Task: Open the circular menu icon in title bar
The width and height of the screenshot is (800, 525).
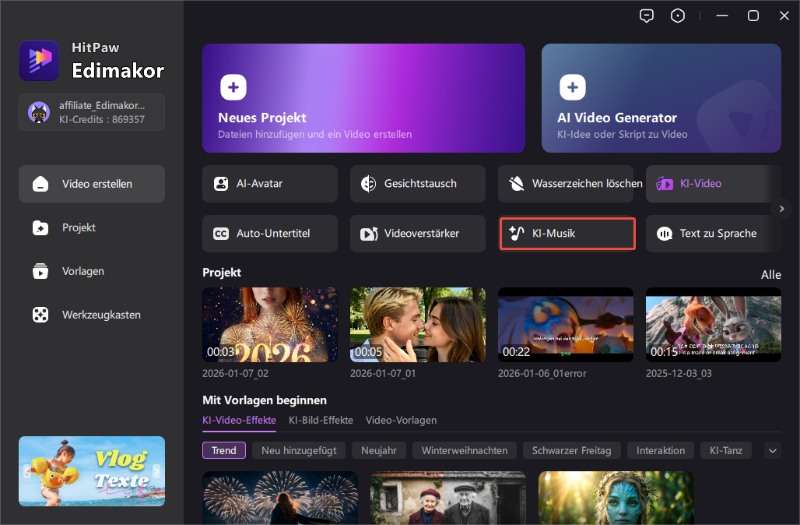Action: tap(679, 15)
